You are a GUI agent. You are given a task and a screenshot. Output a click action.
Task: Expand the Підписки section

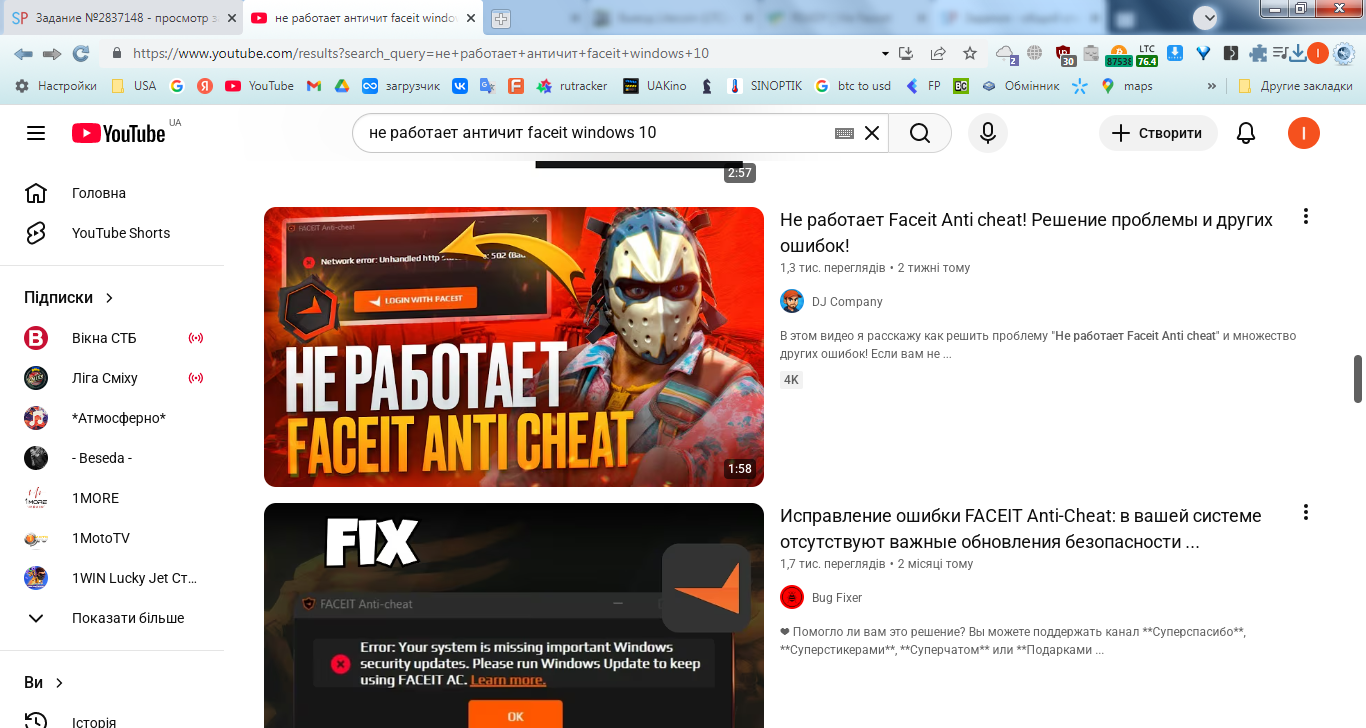(x=70, y=298)
